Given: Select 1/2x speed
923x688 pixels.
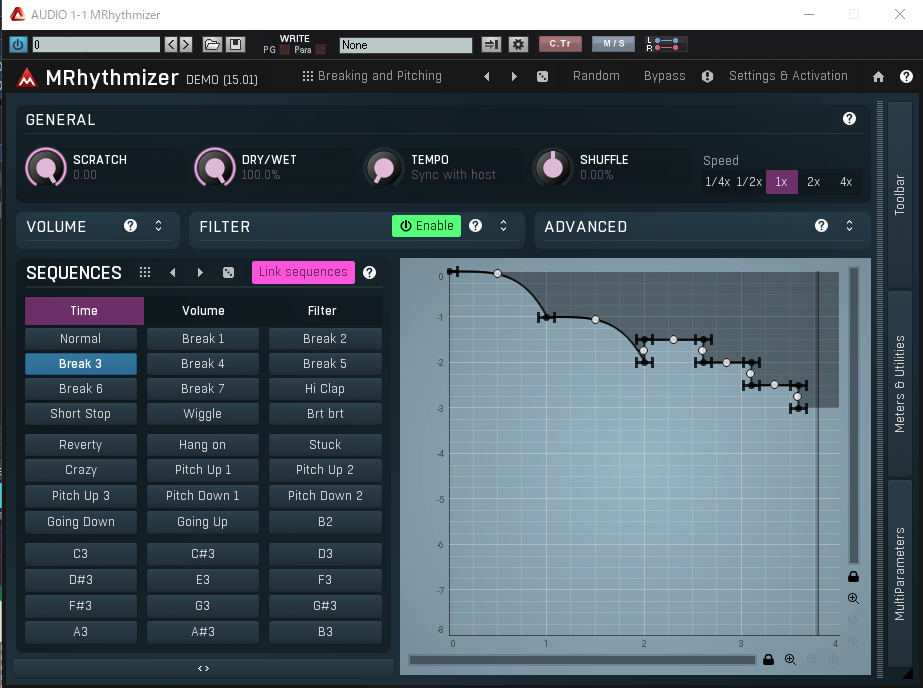Looking at the screenshot, I should pos(749,182).
